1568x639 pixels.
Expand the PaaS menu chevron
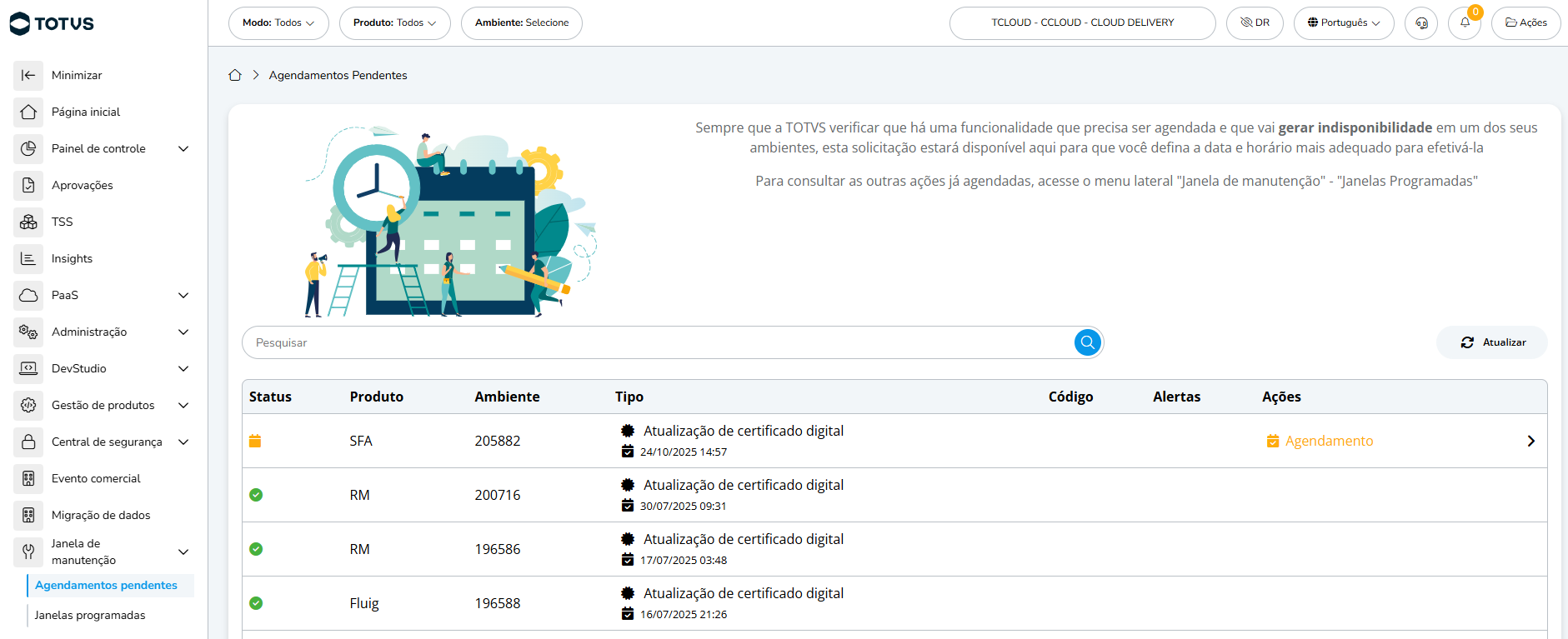(183, 295)
